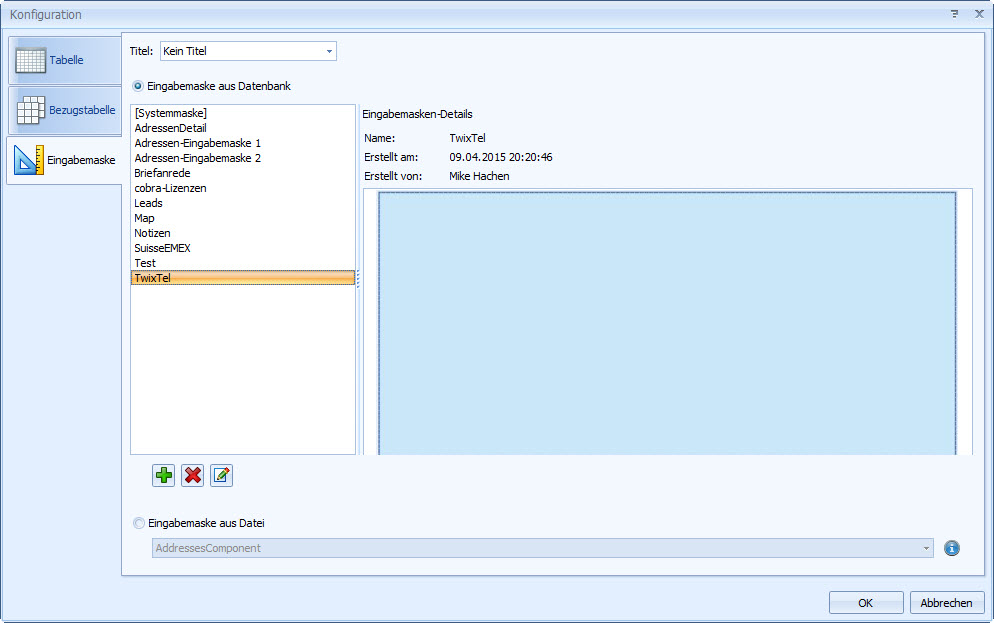Click the splitter handle beside the list

coord(358,279)
